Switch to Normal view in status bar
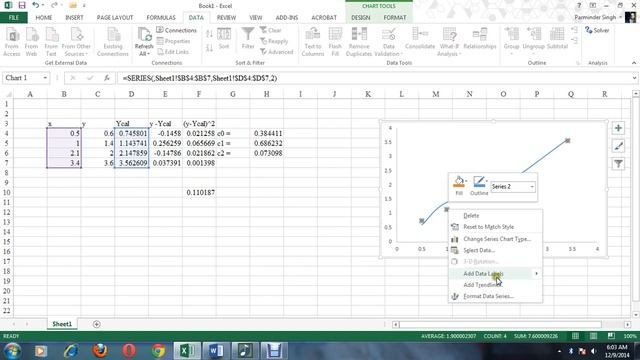640x360 pixels. (x=575, y=336)
